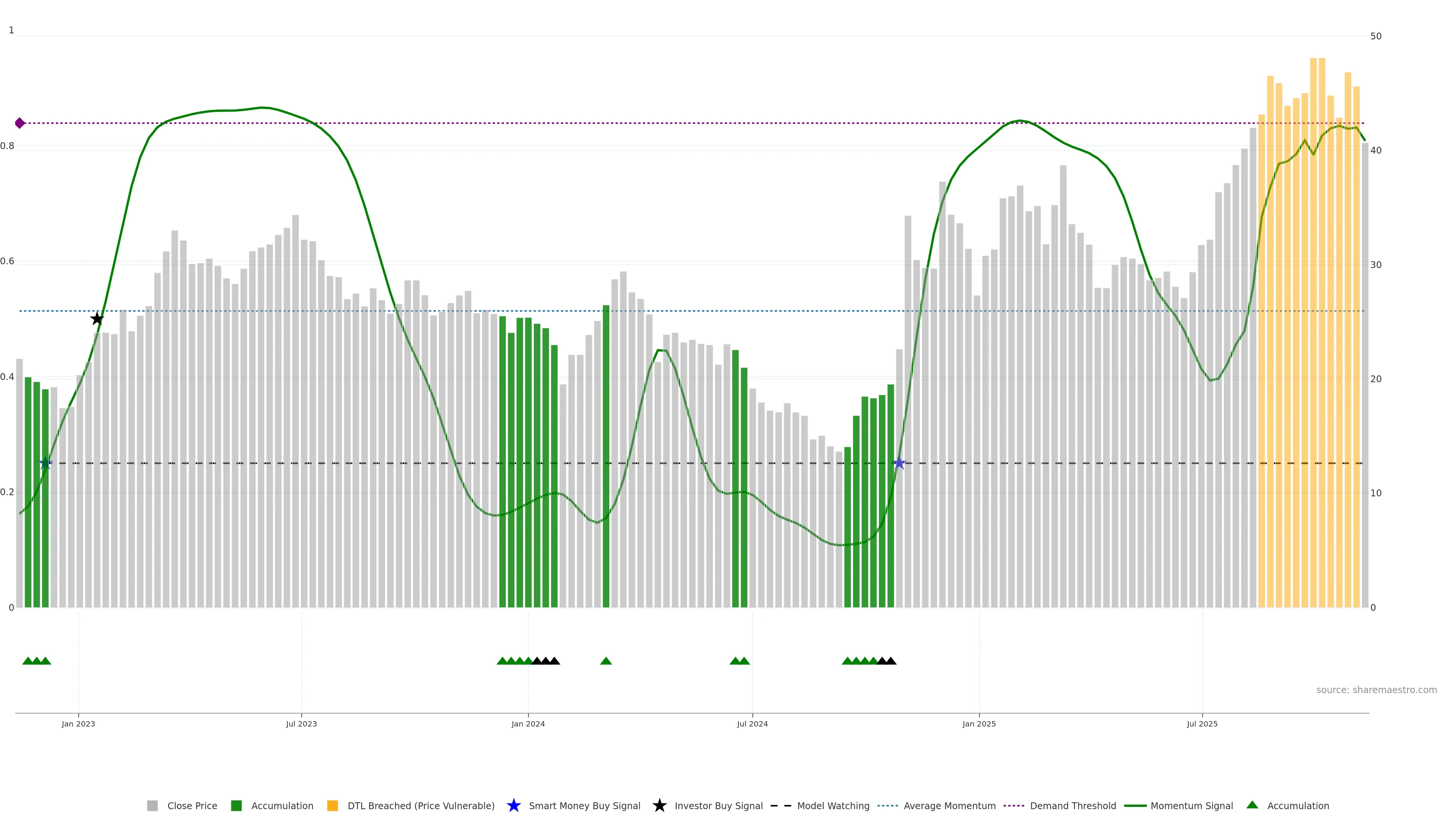Click the lone green triangle near March 2024
This screenshot has height=819, width=1456.
coord(606,661)
